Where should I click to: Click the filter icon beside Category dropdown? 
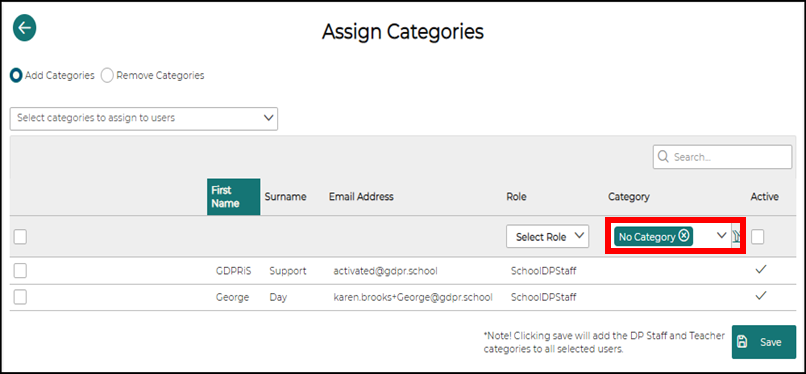[736, 236]
